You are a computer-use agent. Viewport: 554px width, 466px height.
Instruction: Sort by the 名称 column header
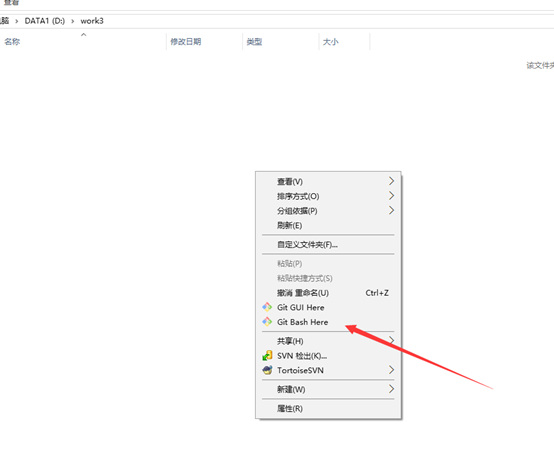83,42
